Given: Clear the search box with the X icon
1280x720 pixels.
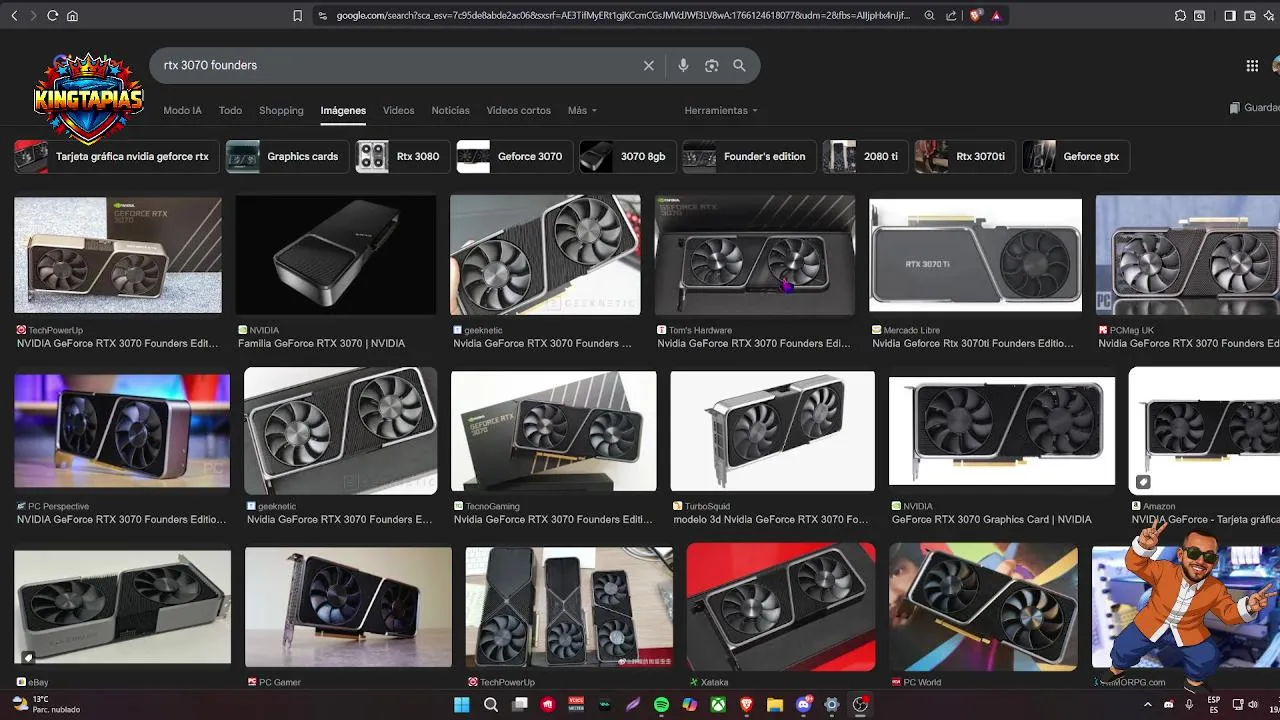Looking at the screenshot, I should click(x=648, y=65).
